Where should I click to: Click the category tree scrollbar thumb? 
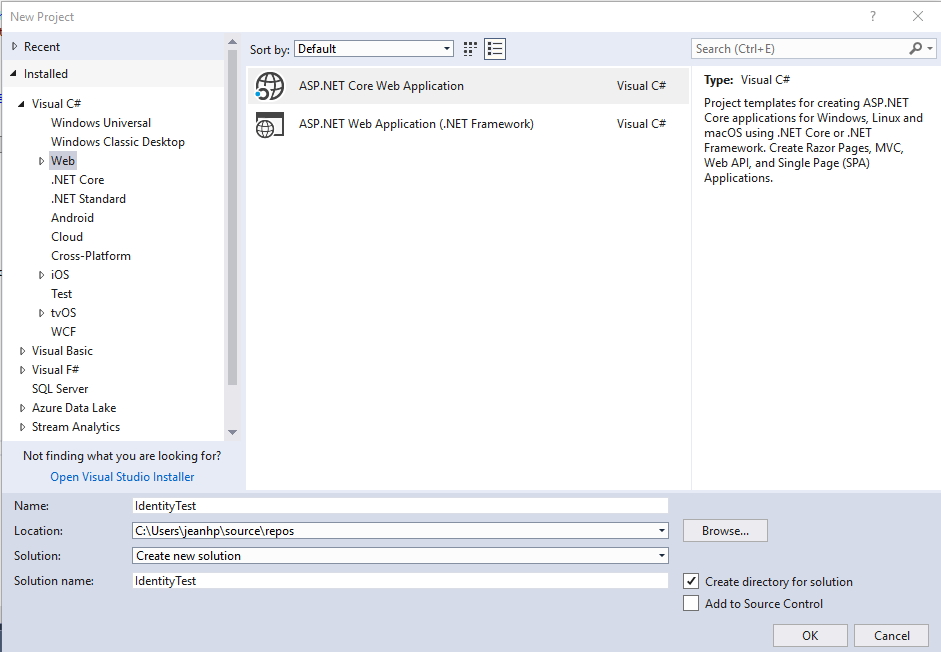232,216
